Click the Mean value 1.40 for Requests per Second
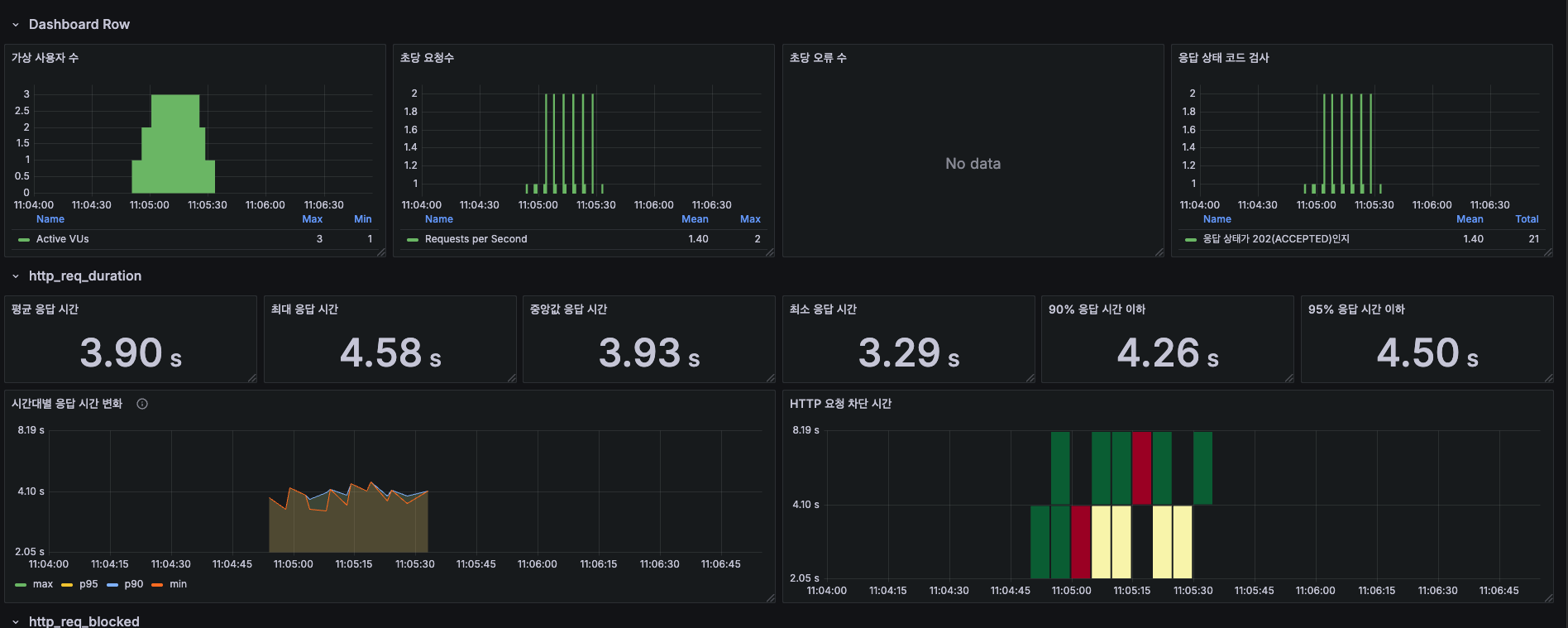The height and width of the screenshot is (628, 1568). tap(698, 239)
